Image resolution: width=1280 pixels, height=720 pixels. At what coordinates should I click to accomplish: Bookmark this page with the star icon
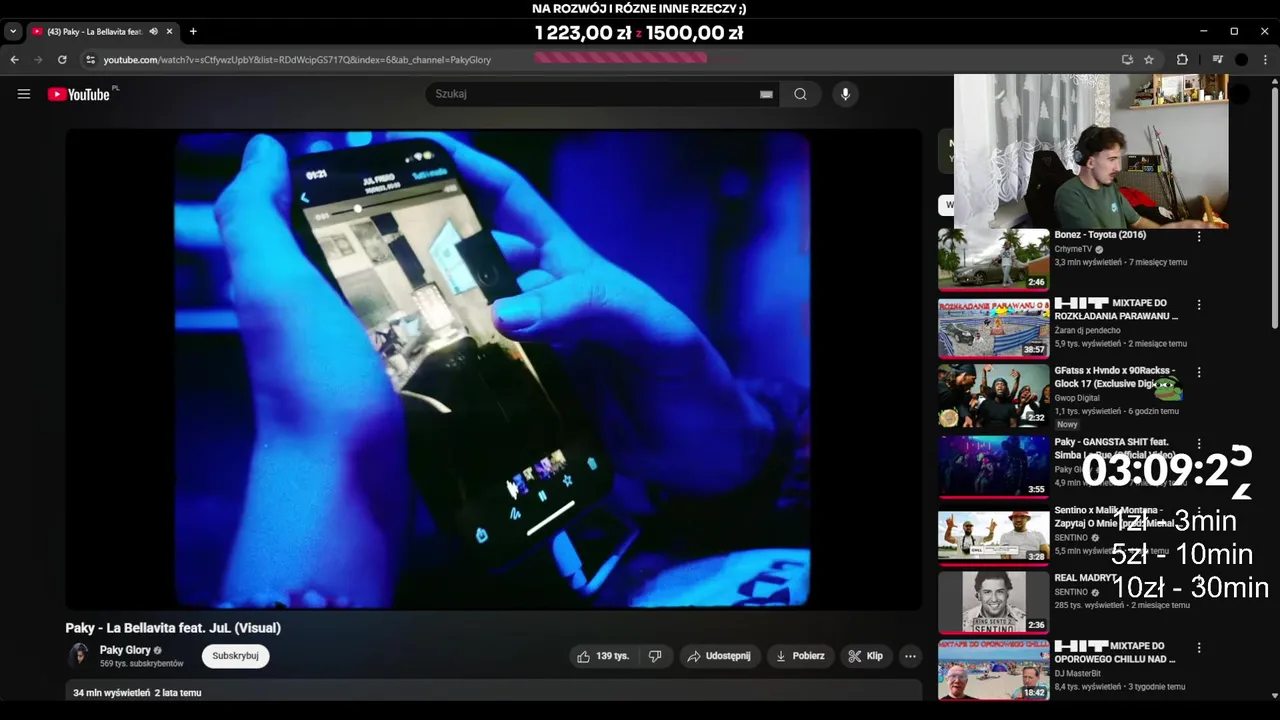click(x=1149, y=60)
